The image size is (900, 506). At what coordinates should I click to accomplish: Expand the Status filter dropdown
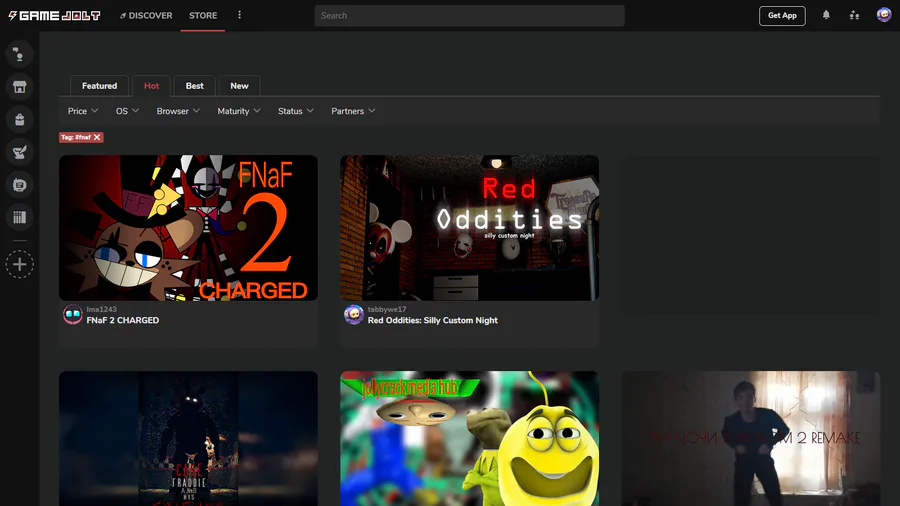[296, 111]
